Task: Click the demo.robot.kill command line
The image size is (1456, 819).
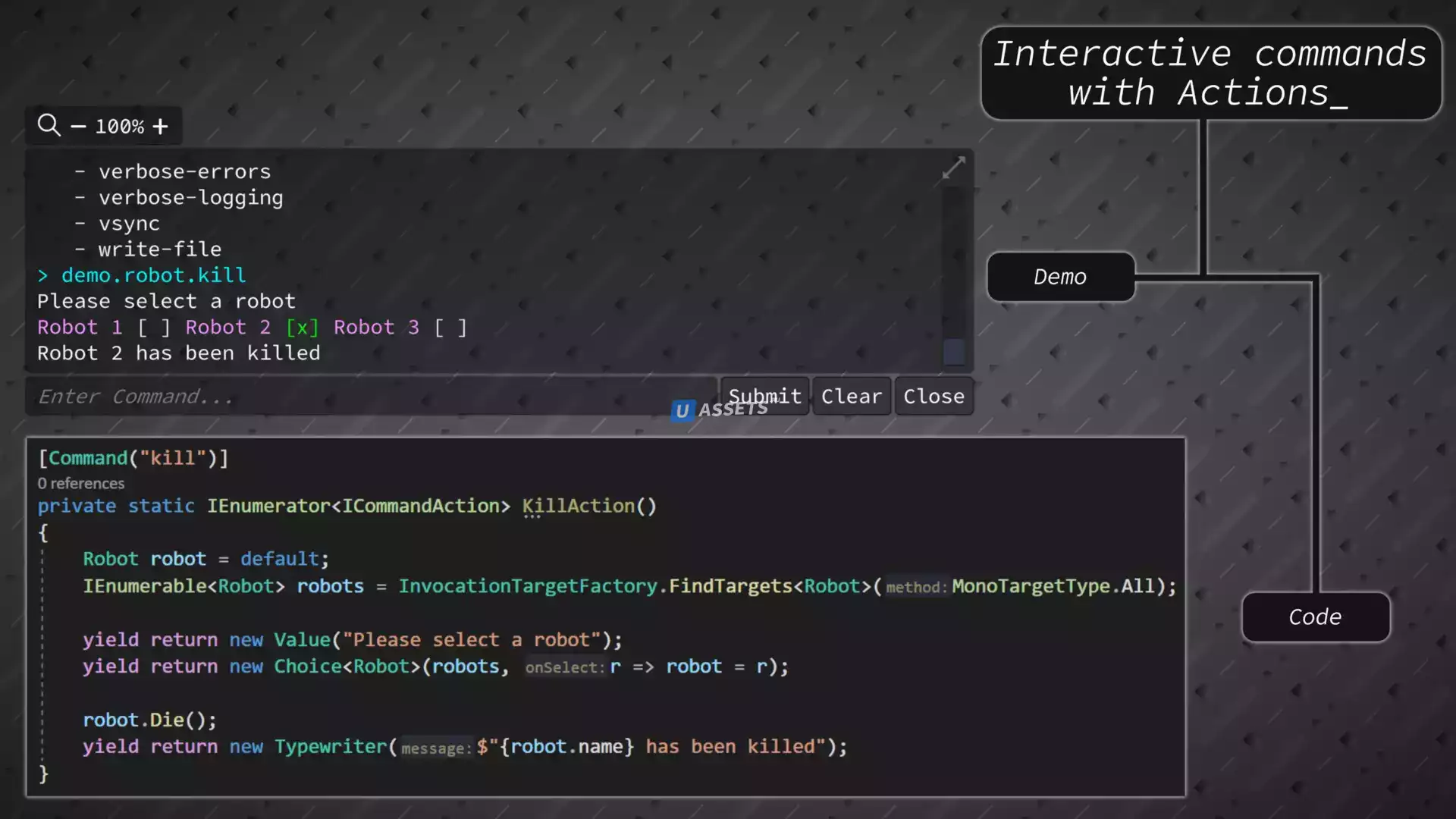Action: 153,275
